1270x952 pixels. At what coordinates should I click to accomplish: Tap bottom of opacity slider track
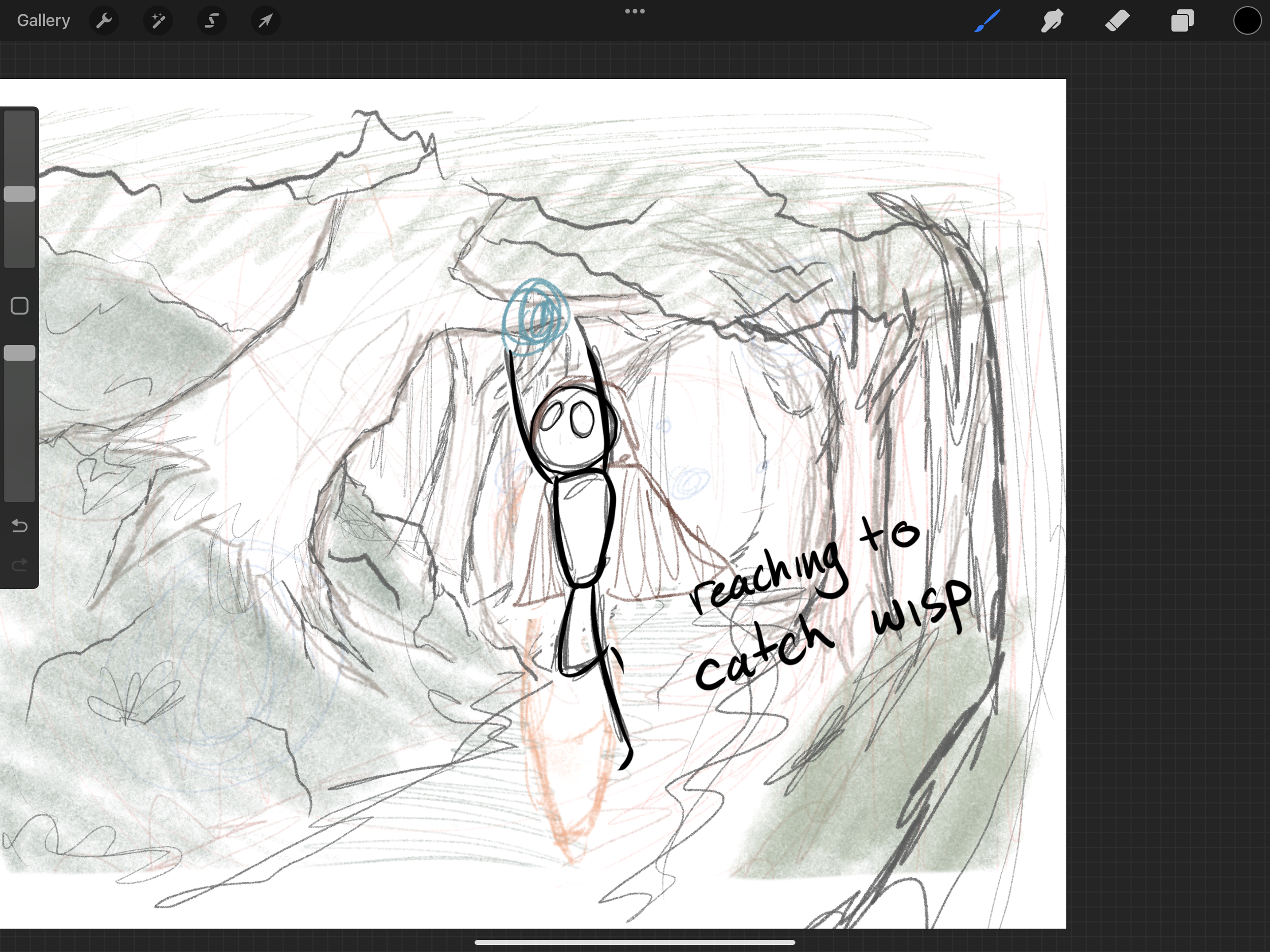coord(19,494)
